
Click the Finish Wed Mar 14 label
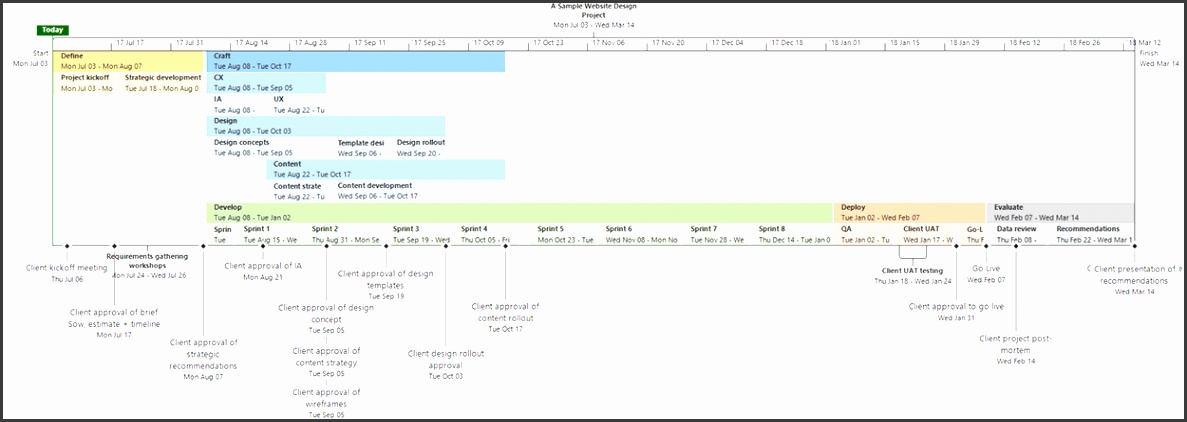1159,58
